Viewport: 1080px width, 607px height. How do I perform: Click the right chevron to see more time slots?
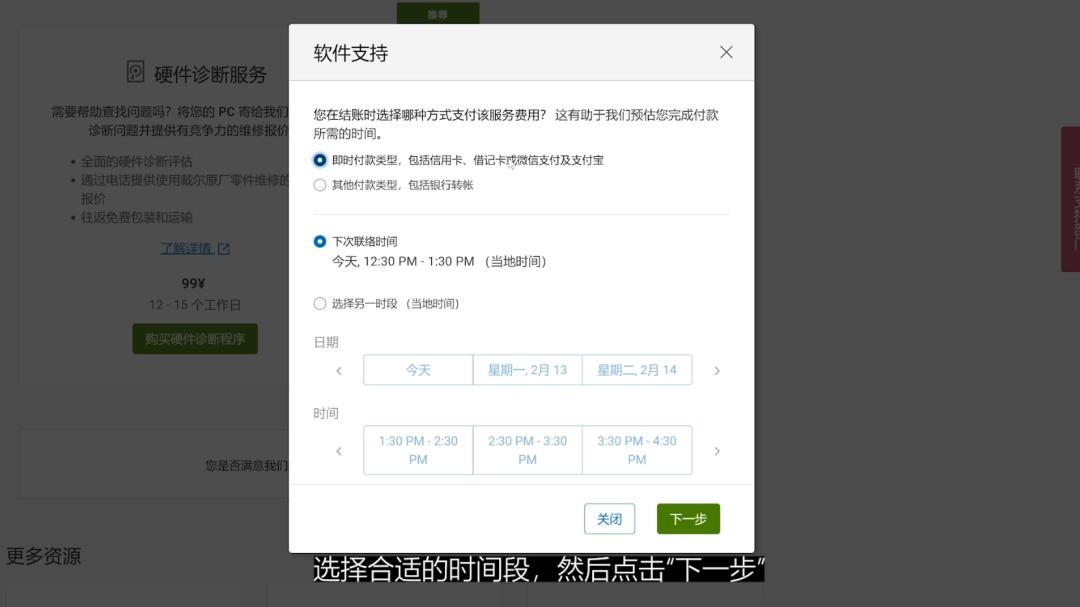[717, 451]
